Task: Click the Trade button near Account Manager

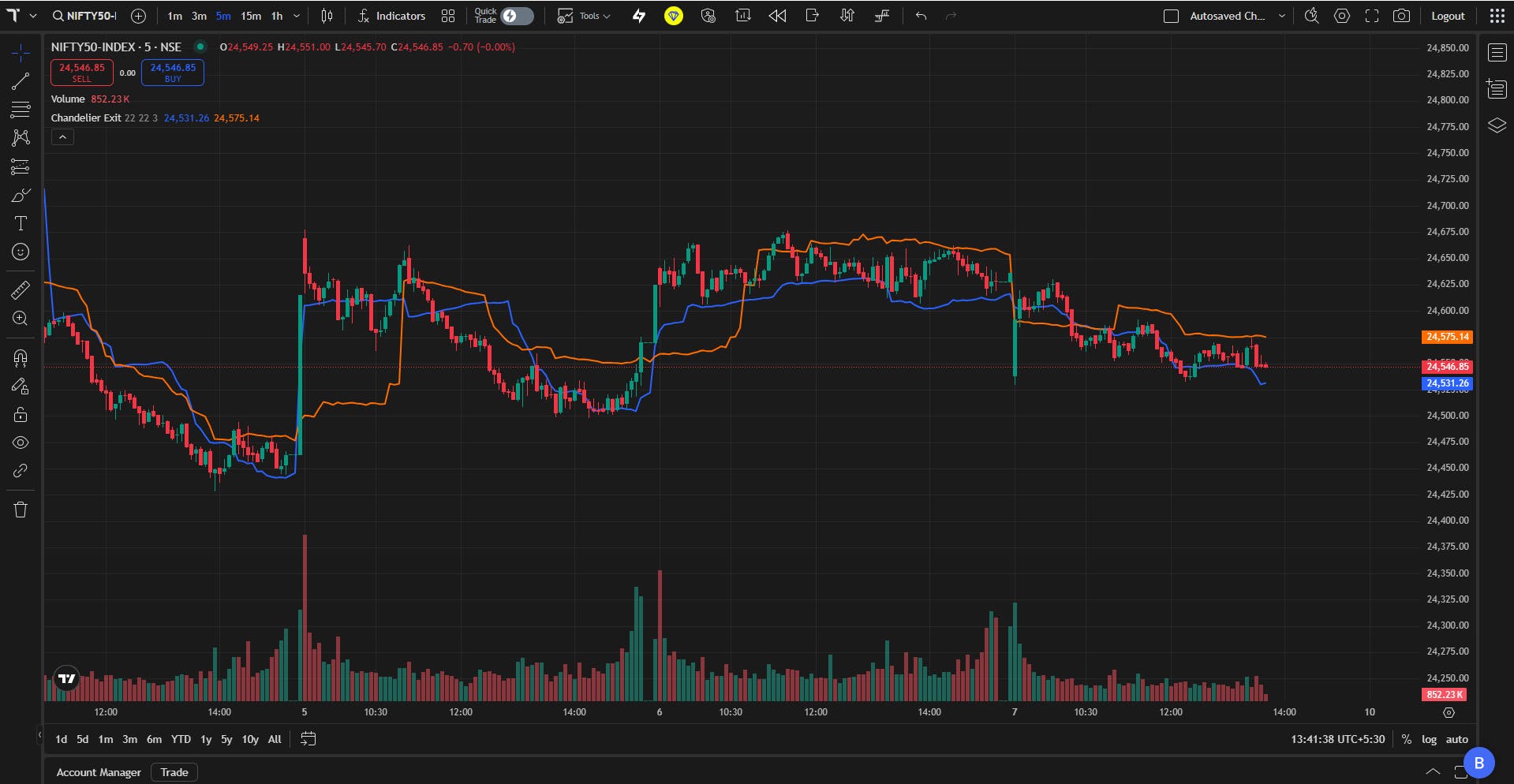Action: pyautogui.click(x=174, y=772)
